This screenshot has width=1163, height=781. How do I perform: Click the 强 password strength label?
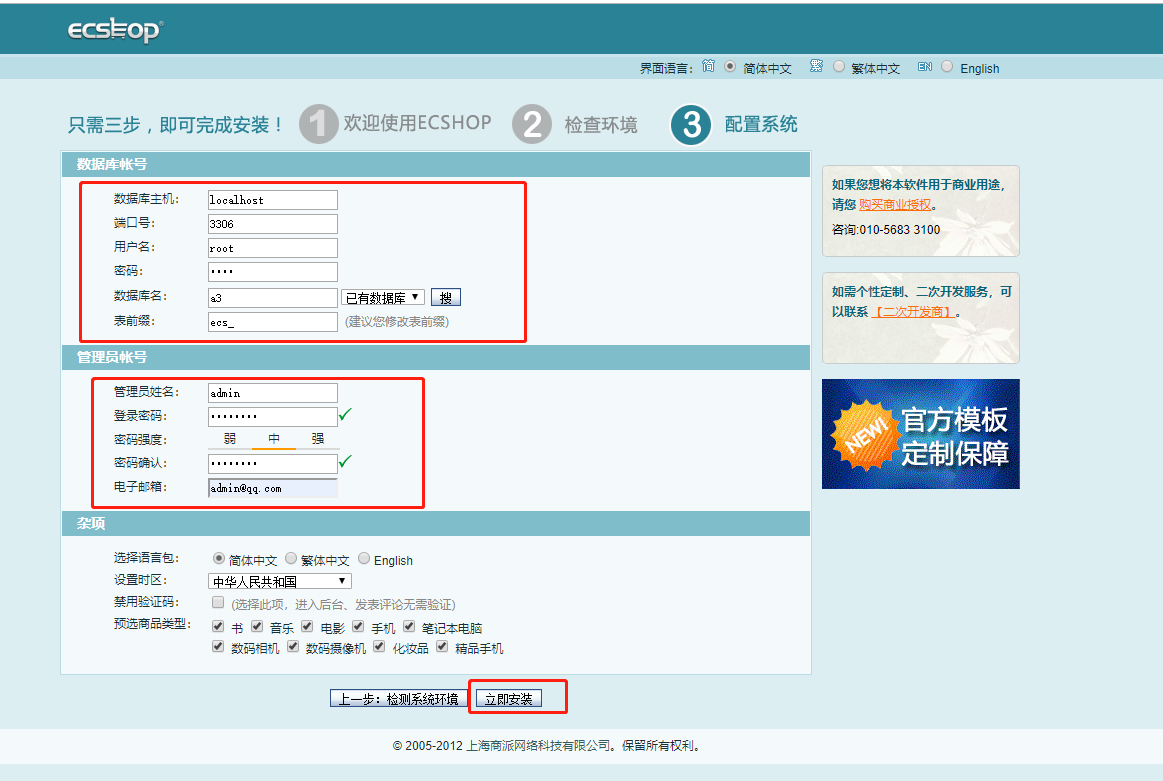pos(317,439)
